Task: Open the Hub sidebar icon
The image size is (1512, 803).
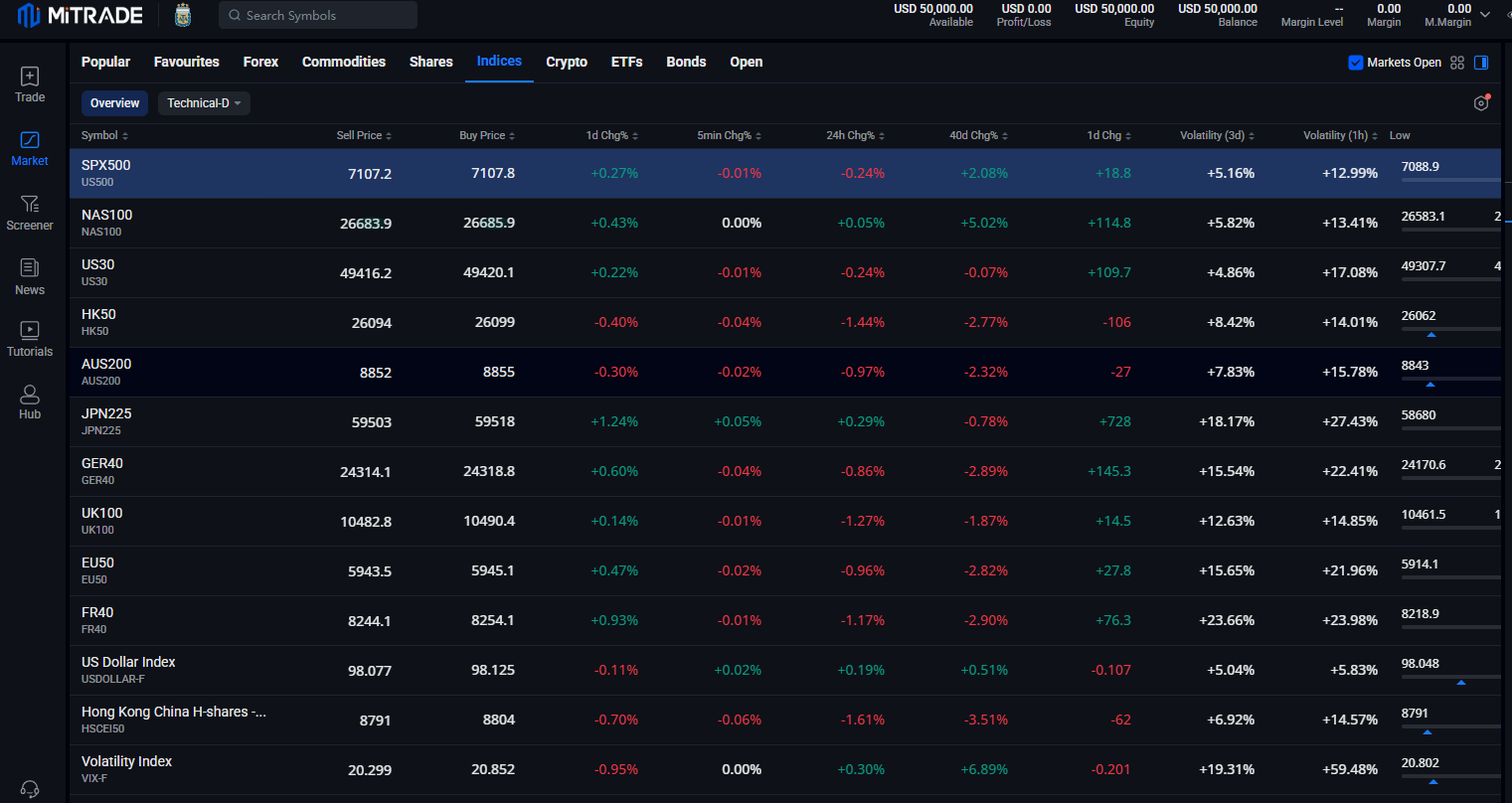Action: tap(30, 401)
